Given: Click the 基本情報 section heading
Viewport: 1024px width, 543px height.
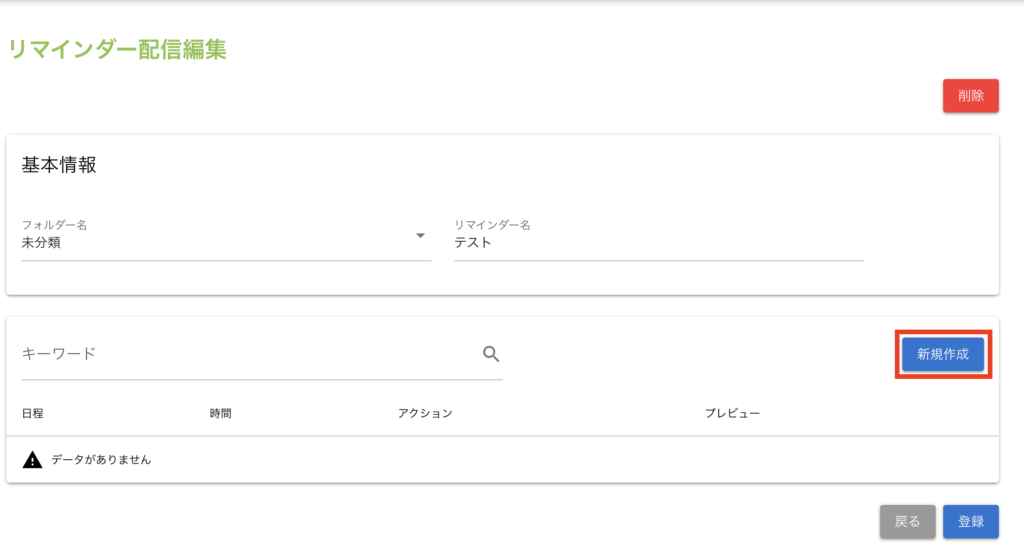Looking at the screenshot, I should (x=59, y=165).
